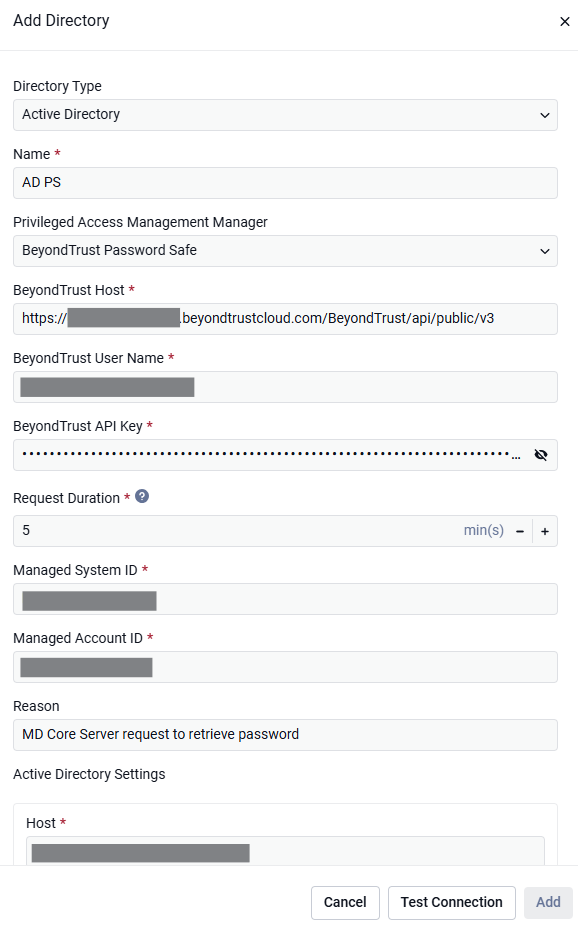The width and height of the screenshot is (578, 933).
Task: Click the Active Directory Host field
Action: pos(285,851)
